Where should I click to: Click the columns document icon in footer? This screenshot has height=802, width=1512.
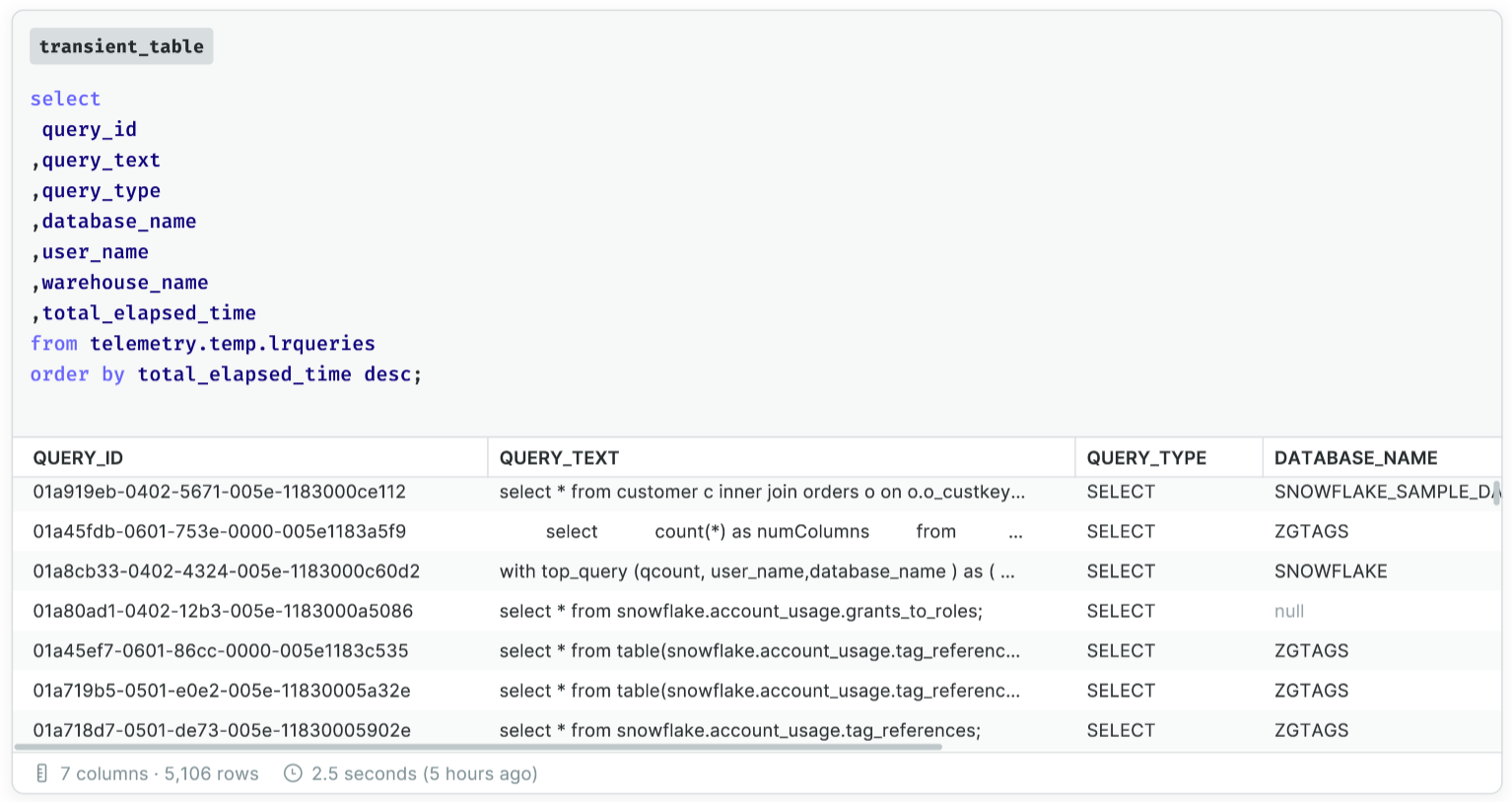tap(41, 773)
